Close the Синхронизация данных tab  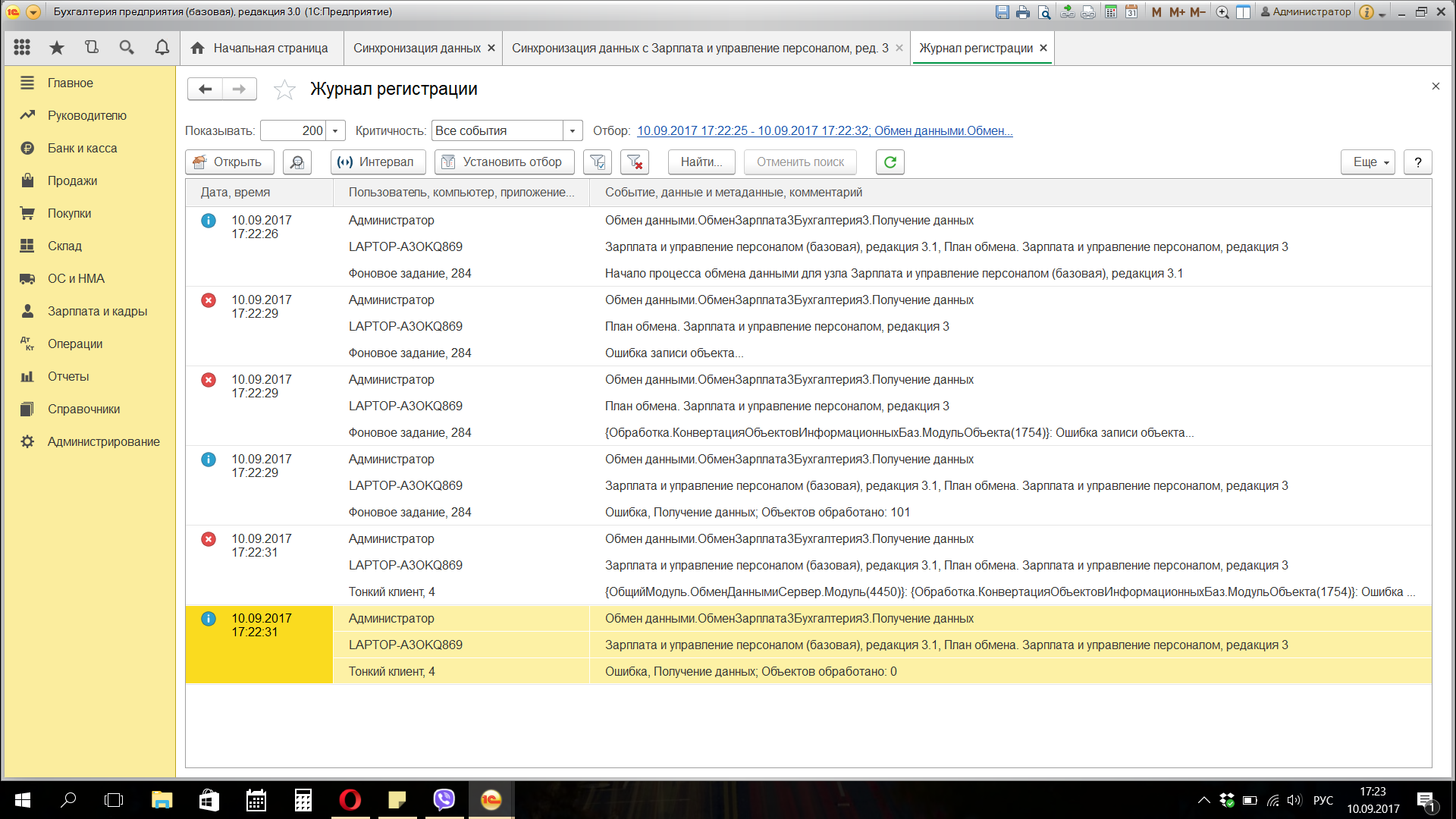coord(491,48)
